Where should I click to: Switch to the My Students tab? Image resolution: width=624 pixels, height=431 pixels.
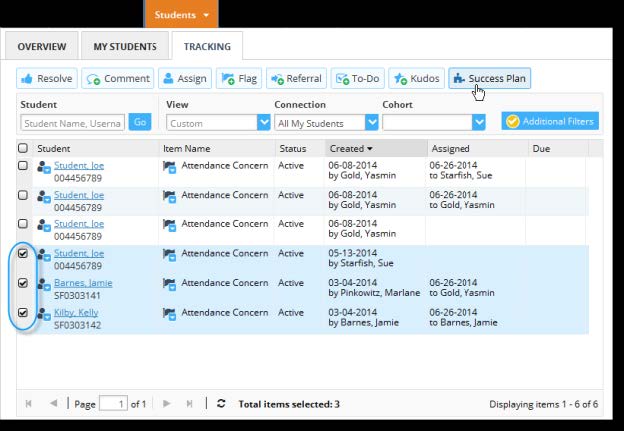click(x=125, y=46)
